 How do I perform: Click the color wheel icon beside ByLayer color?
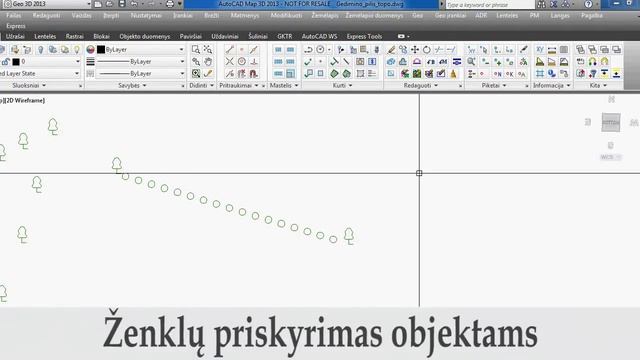pos(91,49)
